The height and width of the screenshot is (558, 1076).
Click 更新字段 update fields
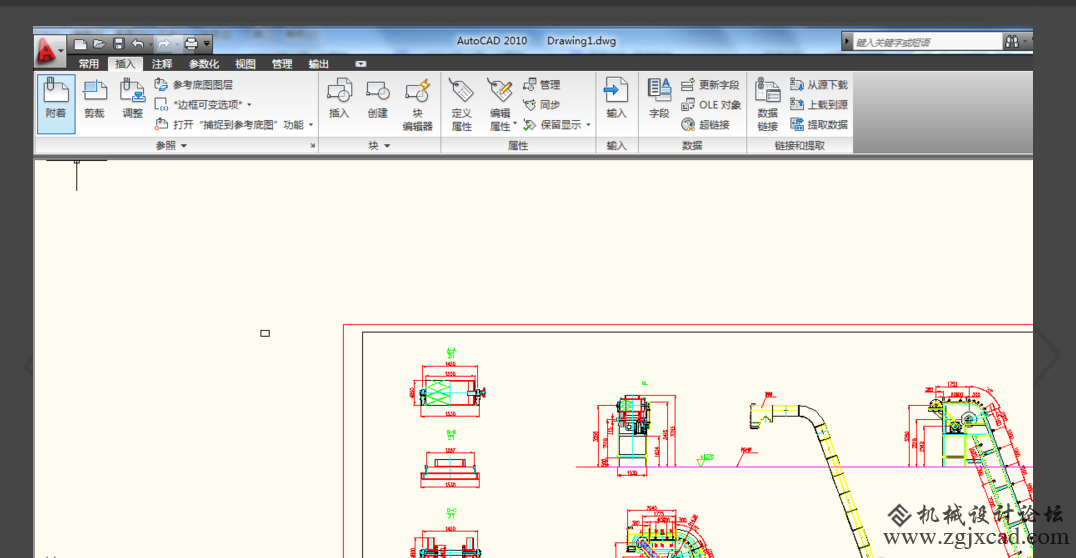click(710, 84)
